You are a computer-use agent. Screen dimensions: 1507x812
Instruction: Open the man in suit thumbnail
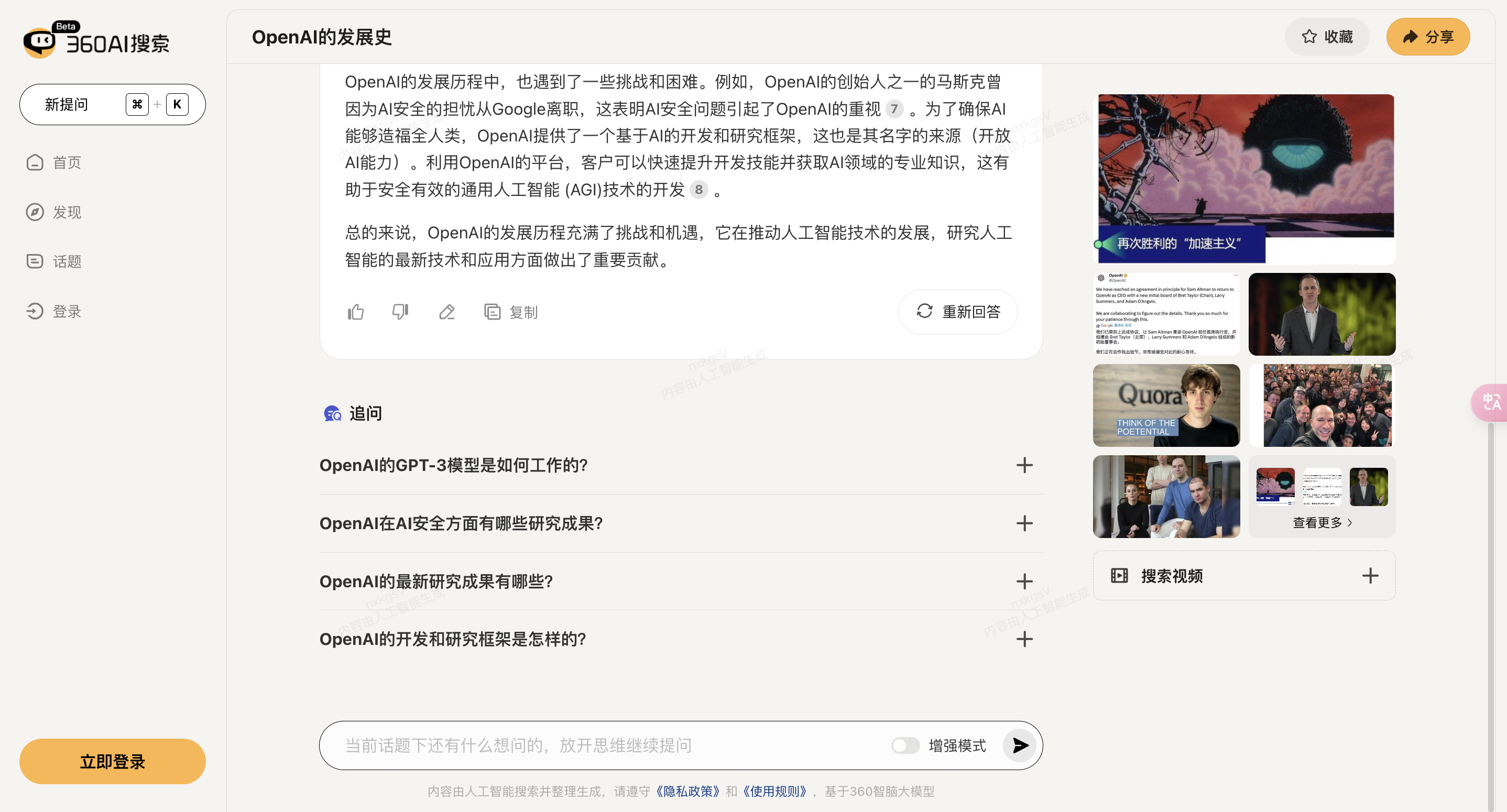(1322, 314)
